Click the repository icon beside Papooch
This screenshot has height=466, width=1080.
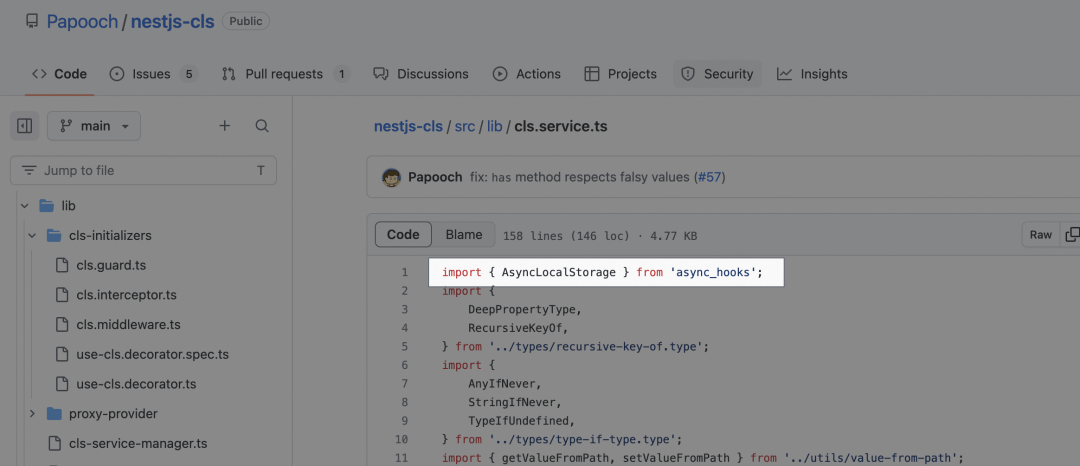point(32,21)
